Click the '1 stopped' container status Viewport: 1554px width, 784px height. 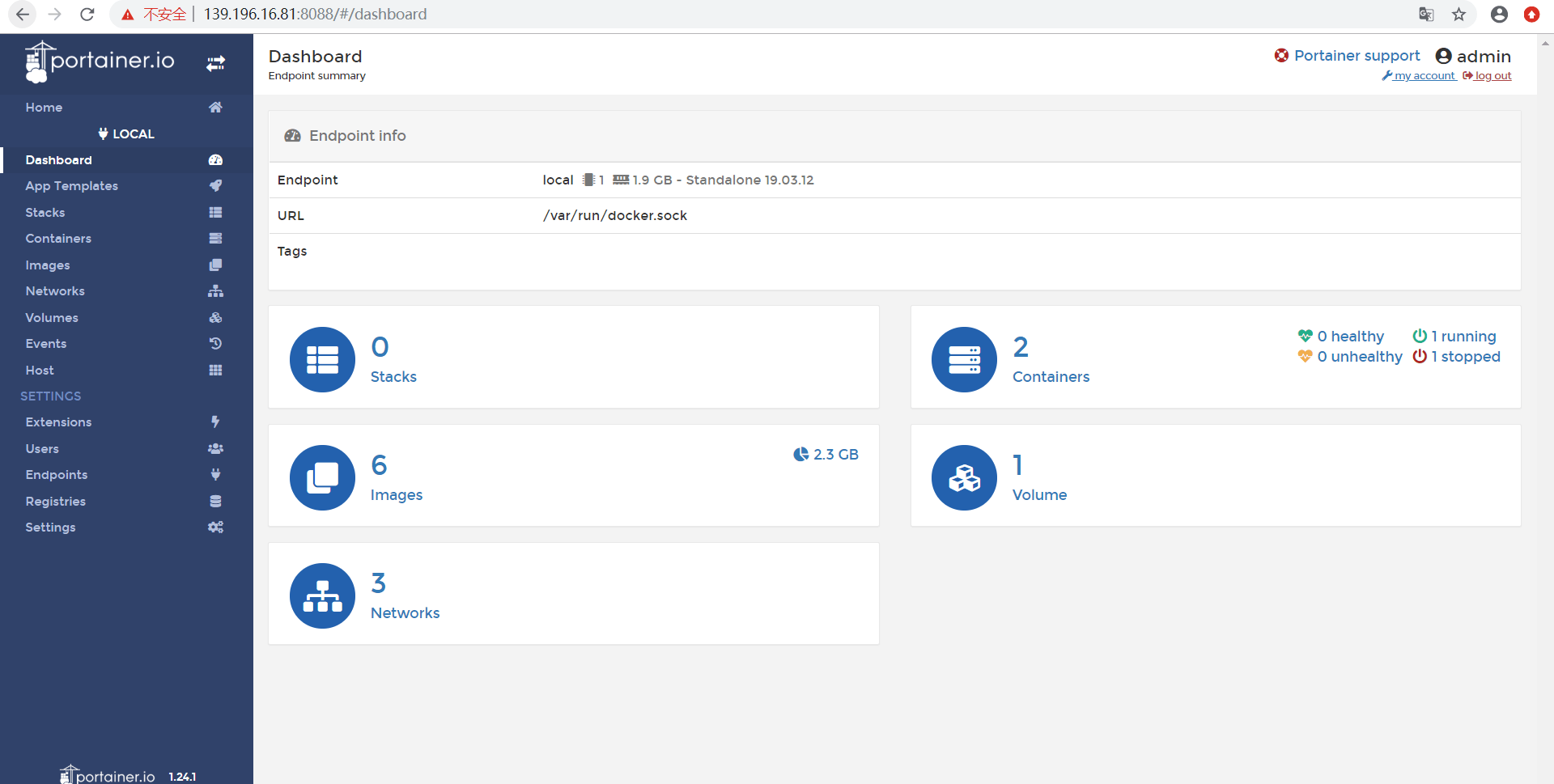click(1456, 357)
